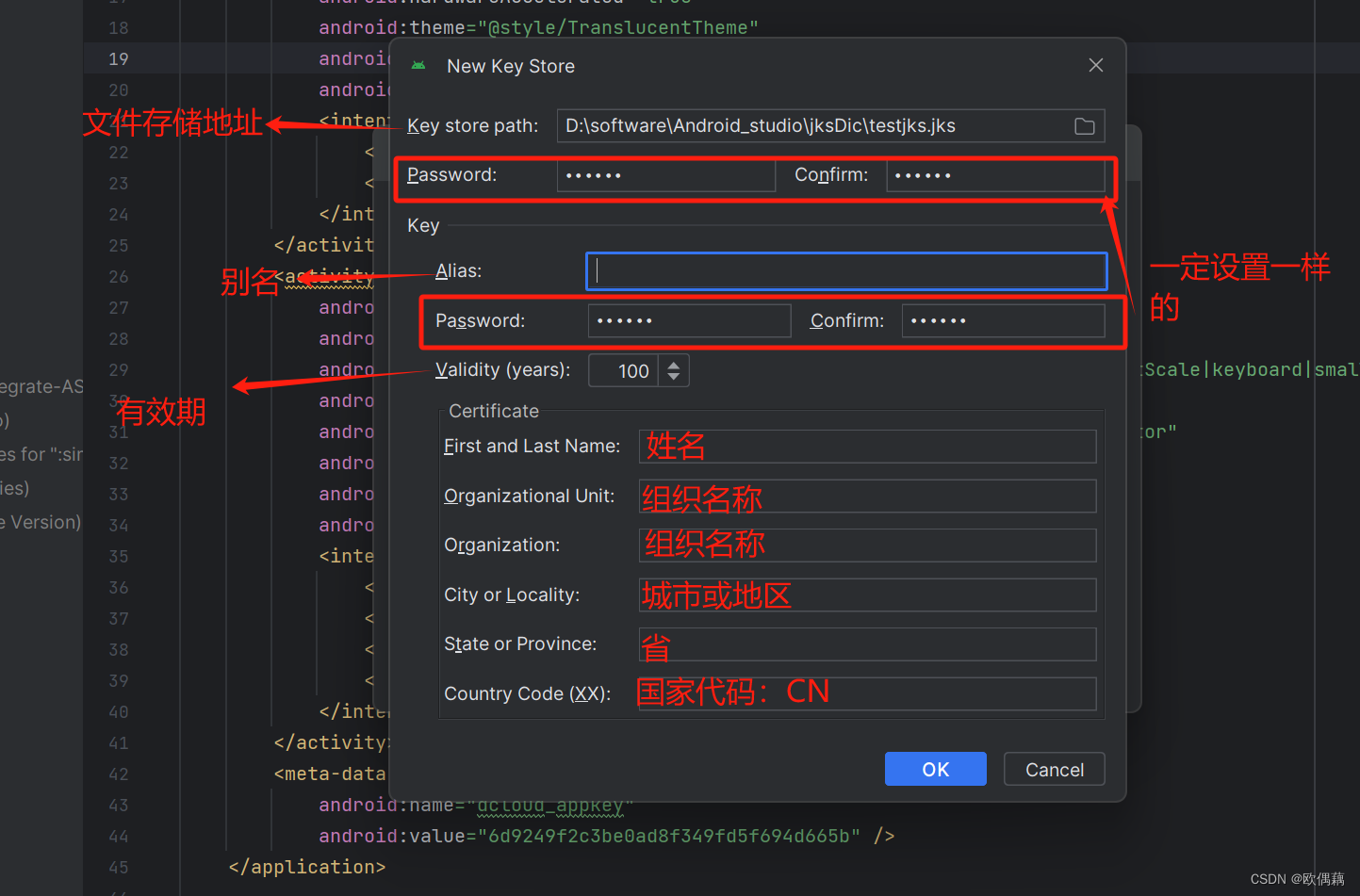Click the Key store path field
Screen dimensions: 1360x896
click(830, 126)
